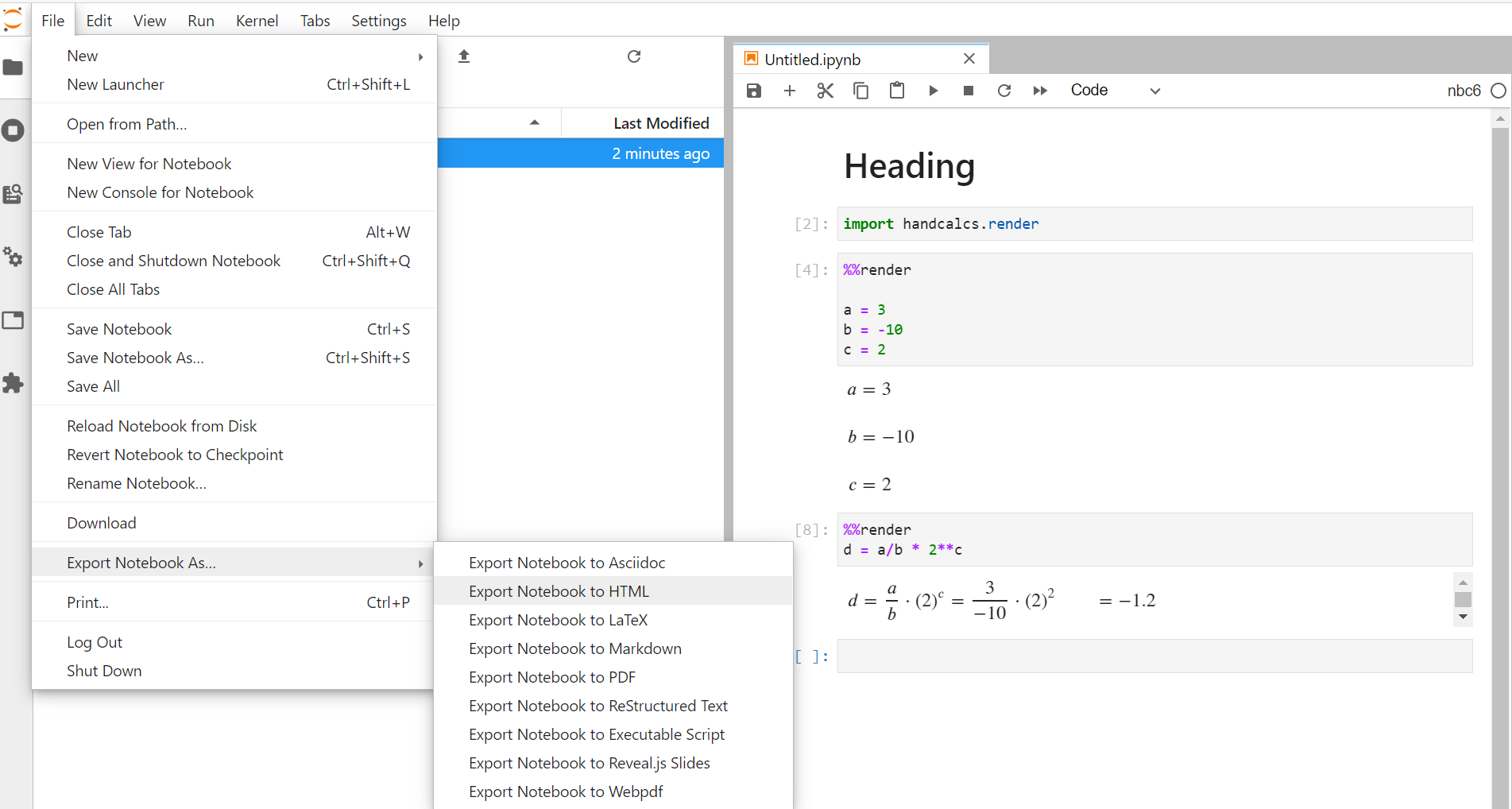The height and width of the screenshot is (809, 1512).
Task: Click the empty code cell input
Action: pos(1154,656)
